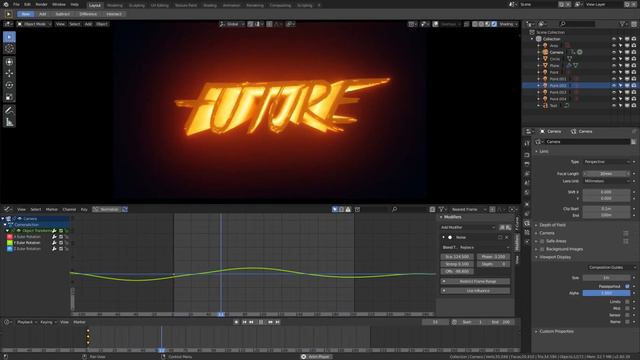This screenshot has height=360, width=640.
Task: Enable the Name checkbox
Action: coord(627,322)
